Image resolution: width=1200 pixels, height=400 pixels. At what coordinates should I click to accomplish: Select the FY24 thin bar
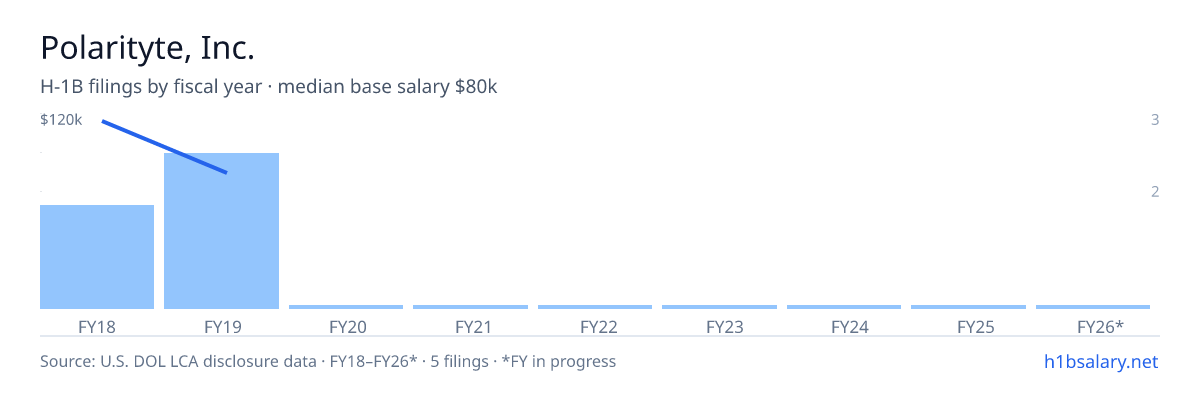pyautogui.click(x=844, y=307)
